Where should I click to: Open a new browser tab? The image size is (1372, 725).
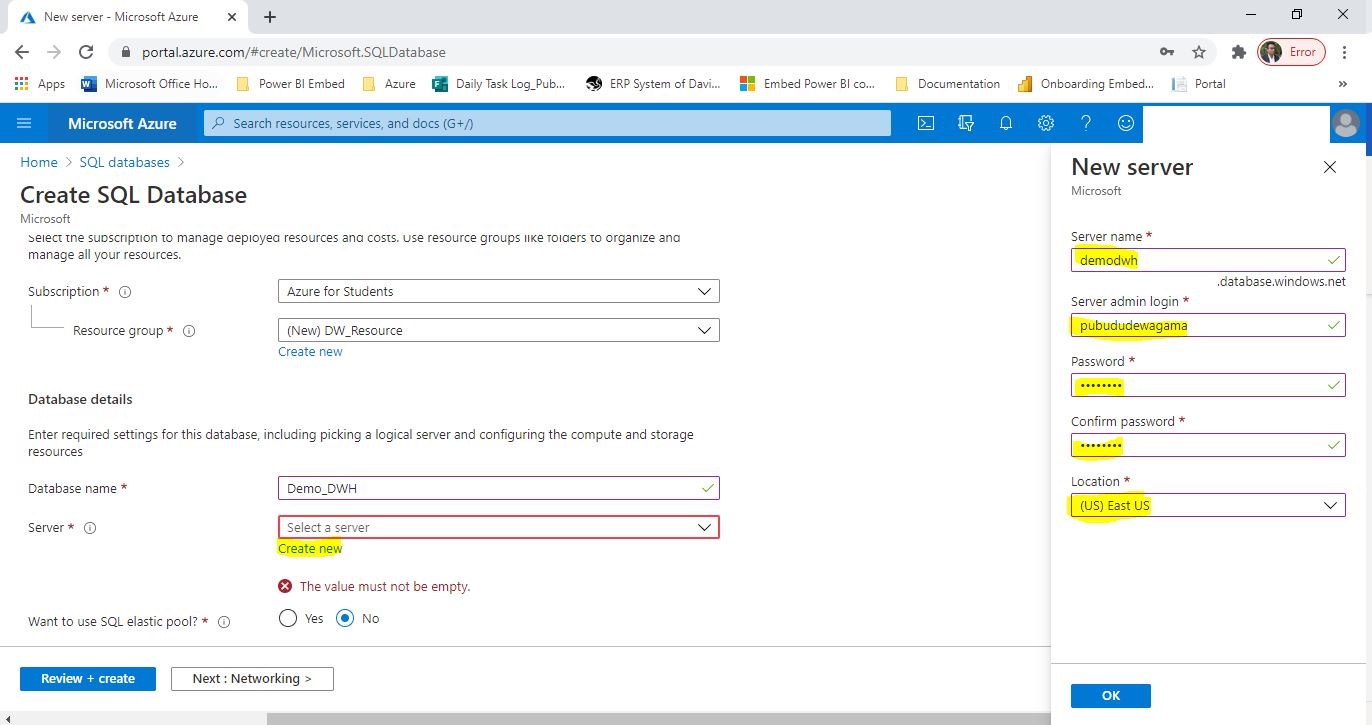coord(270,17)
